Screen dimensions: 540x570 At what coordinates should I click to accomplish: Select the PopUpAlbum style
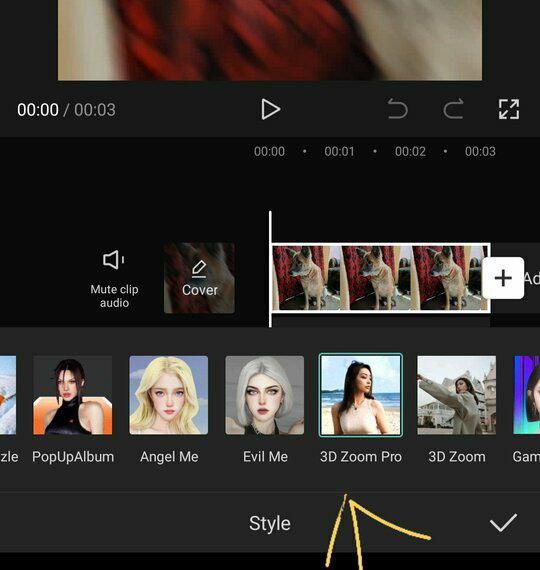coord(73,395)
